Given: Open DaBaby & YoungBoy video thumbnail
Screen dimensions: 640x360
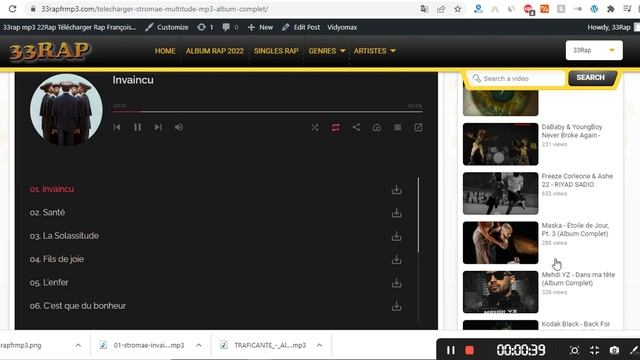Looking at the screenshot, I should 500,144.
